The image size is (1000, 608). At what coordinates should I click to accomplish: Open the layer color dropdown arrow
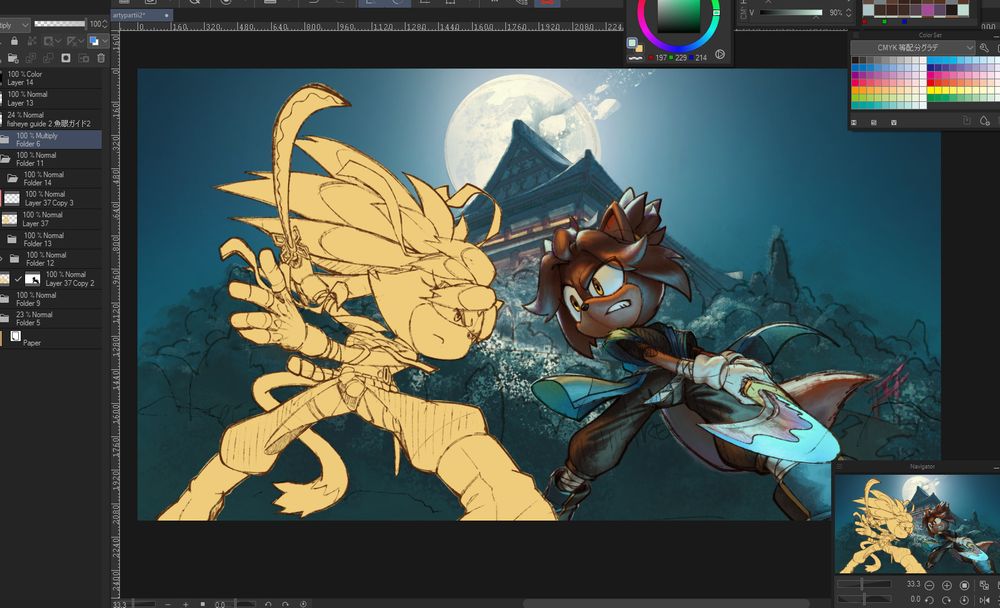[105, 41]
